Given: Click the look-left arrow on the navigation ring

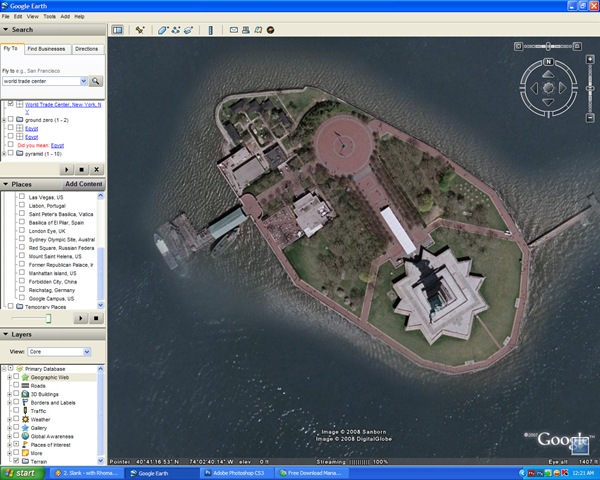Looking at the screenshot, I should click(534, 88).
